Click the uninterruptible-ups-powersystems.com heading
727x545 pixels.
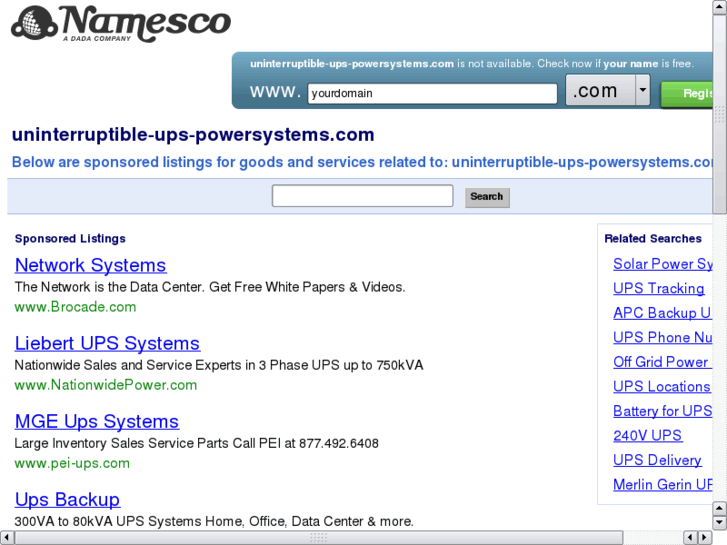tap(193, 135)
